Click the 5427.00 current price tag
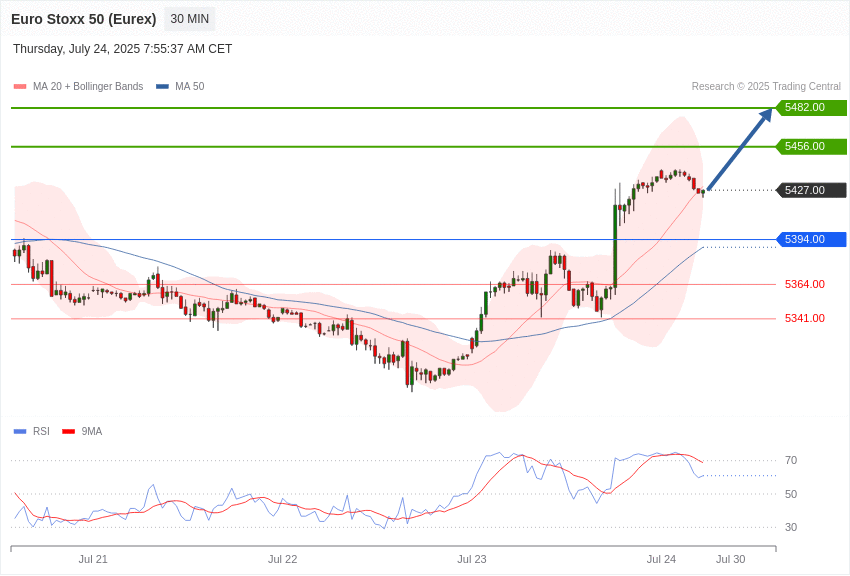850x576 pixels. (x=812, y=190)
